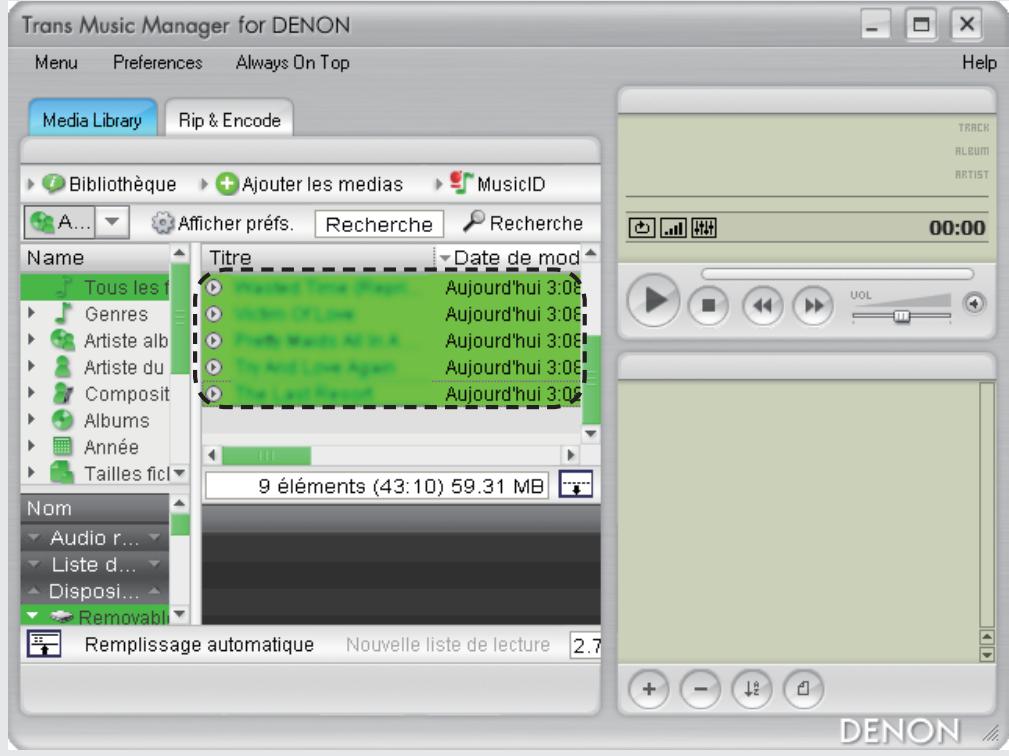The height and width of the screenshot is (756, 1009).
Task: Play the third track row's play icon
Action: pos(214,340)
